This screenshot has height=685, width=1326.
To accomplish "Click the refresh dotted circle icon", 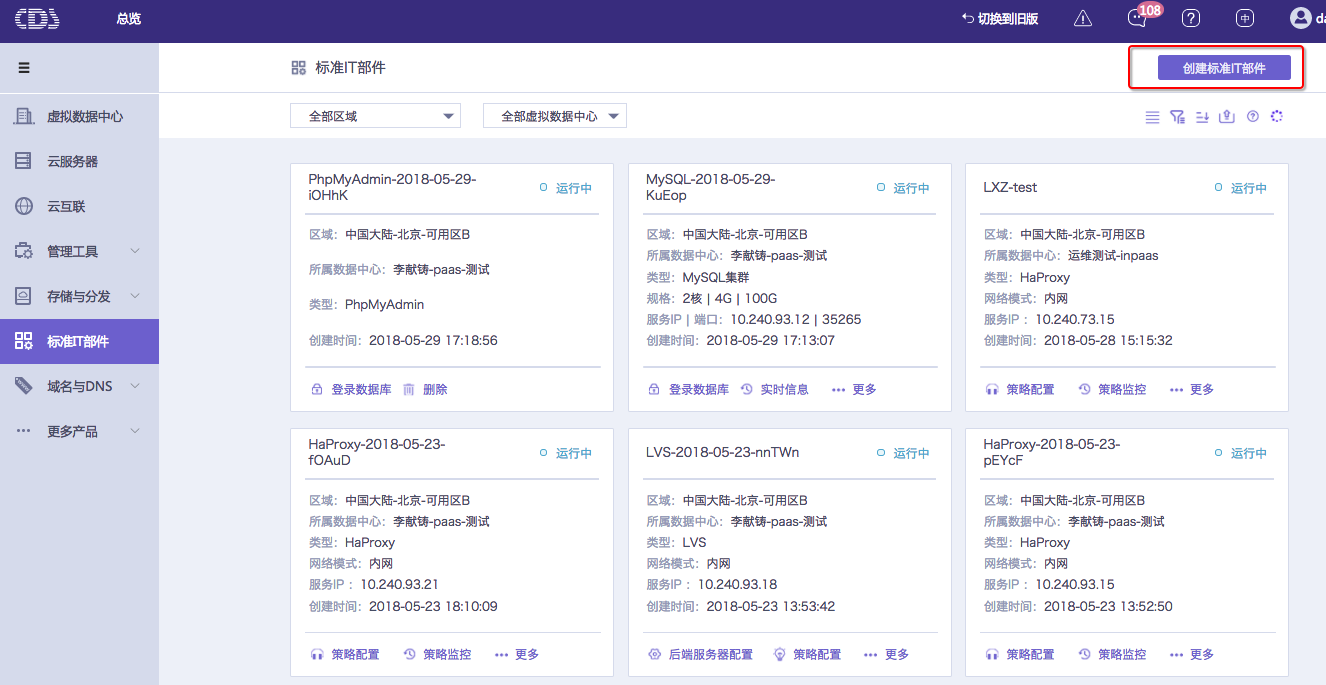I will click(x=1277, y=117).
